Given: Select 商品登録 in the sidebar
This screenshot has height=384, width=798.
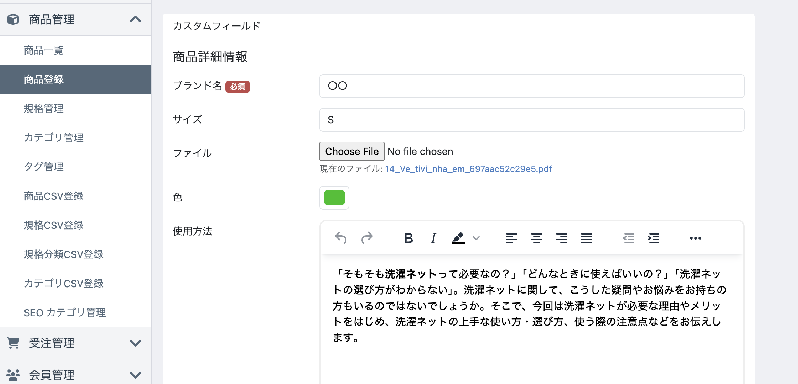Looking at the screenshot, I should [75, 79].
